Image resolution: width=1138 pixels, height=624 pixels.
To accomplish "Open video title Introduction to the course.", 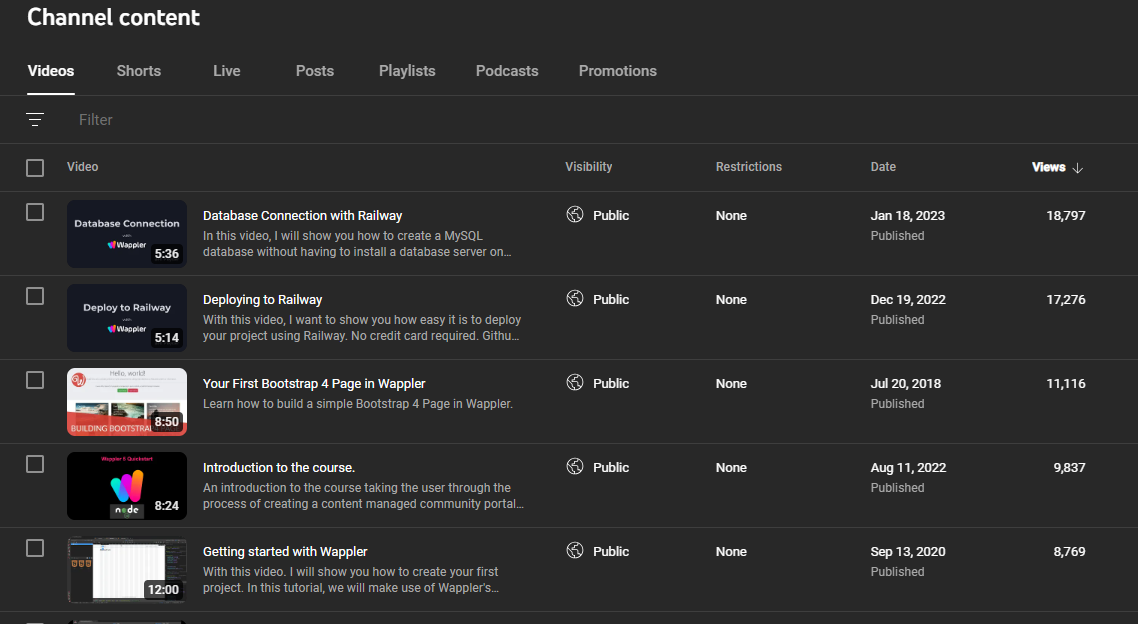I will point(279,468).
